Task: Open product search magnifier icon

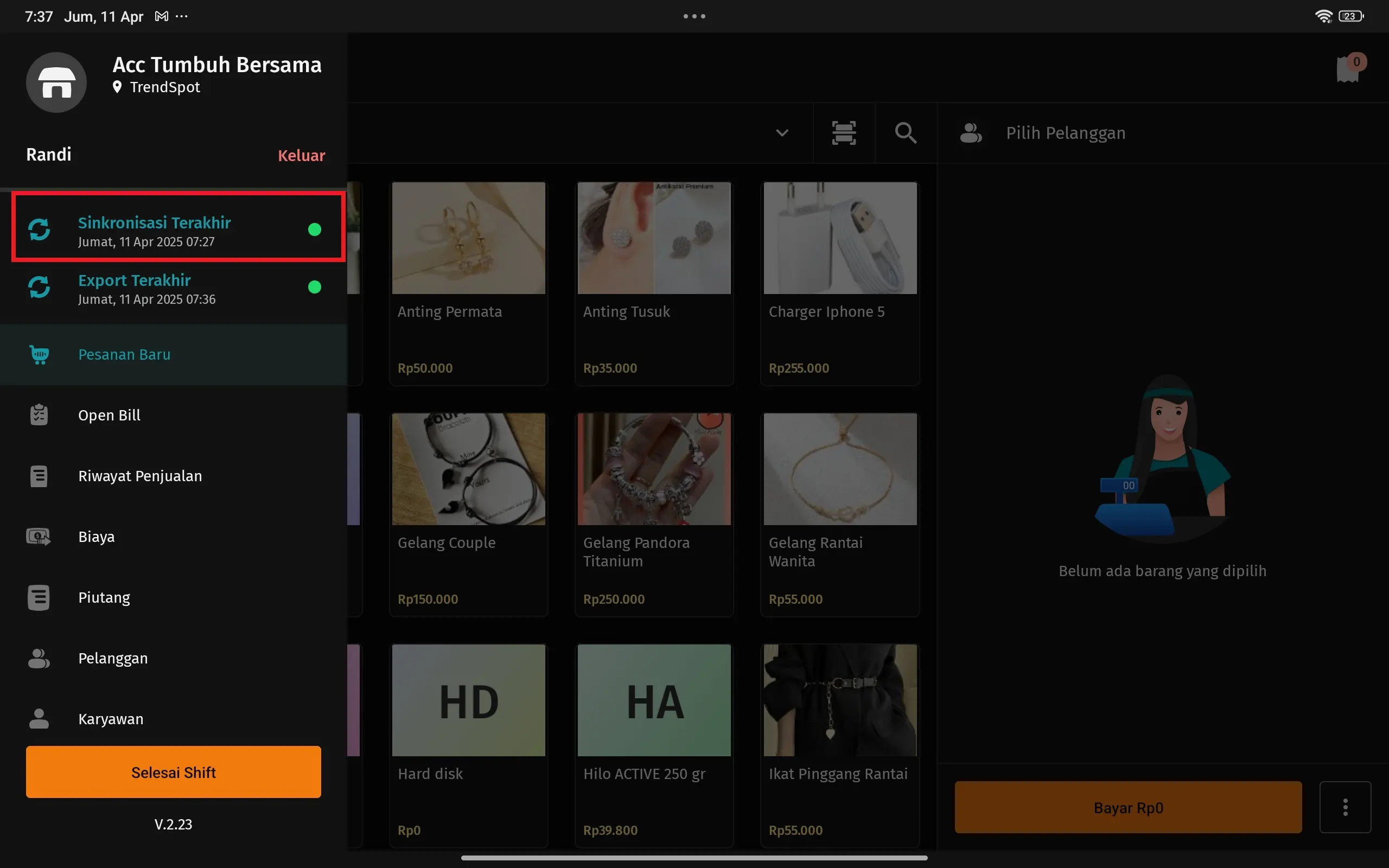Action: [x=905, y=132]
